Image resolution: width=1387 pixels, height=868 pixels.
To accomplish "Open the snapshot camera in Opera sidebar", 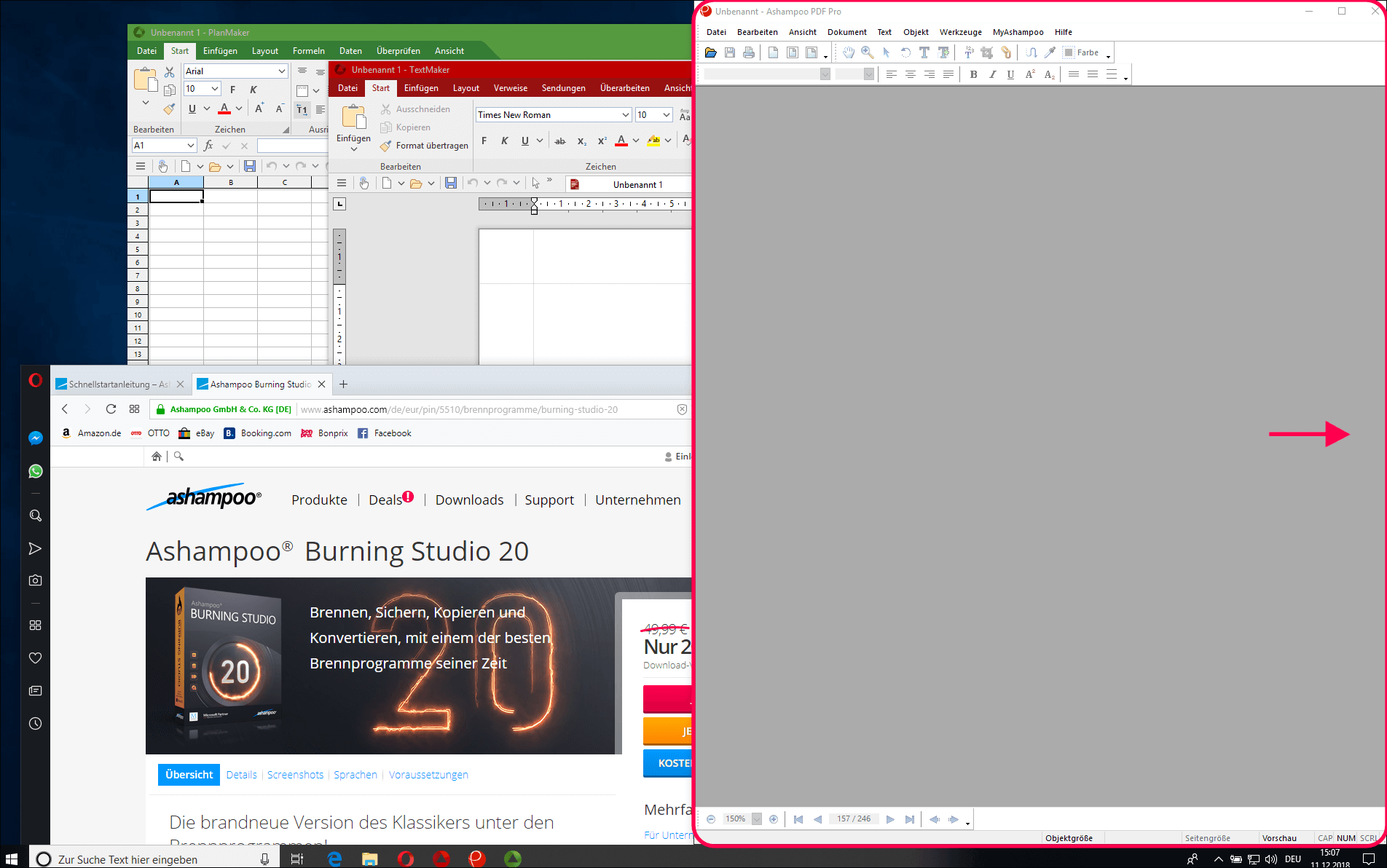I will click(x=35, y=580).
